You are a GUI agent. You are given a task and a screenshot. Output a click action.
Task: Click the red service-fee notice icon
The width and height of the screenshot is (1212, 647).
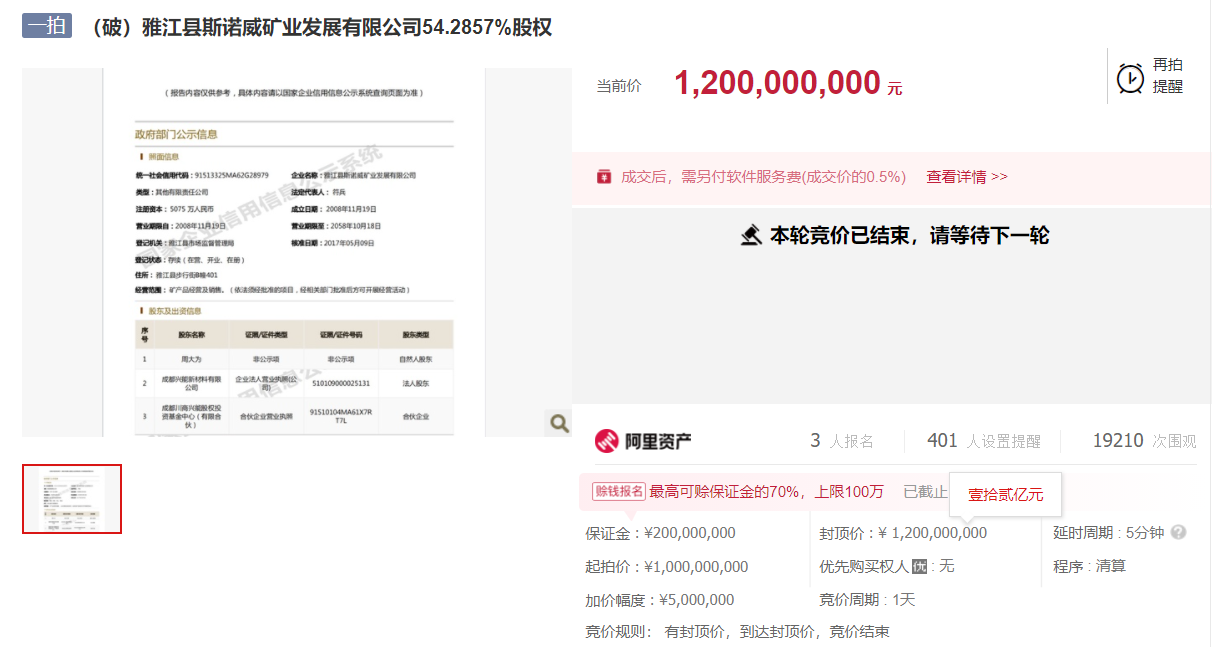pyautogui.click(x=603, y=176)
